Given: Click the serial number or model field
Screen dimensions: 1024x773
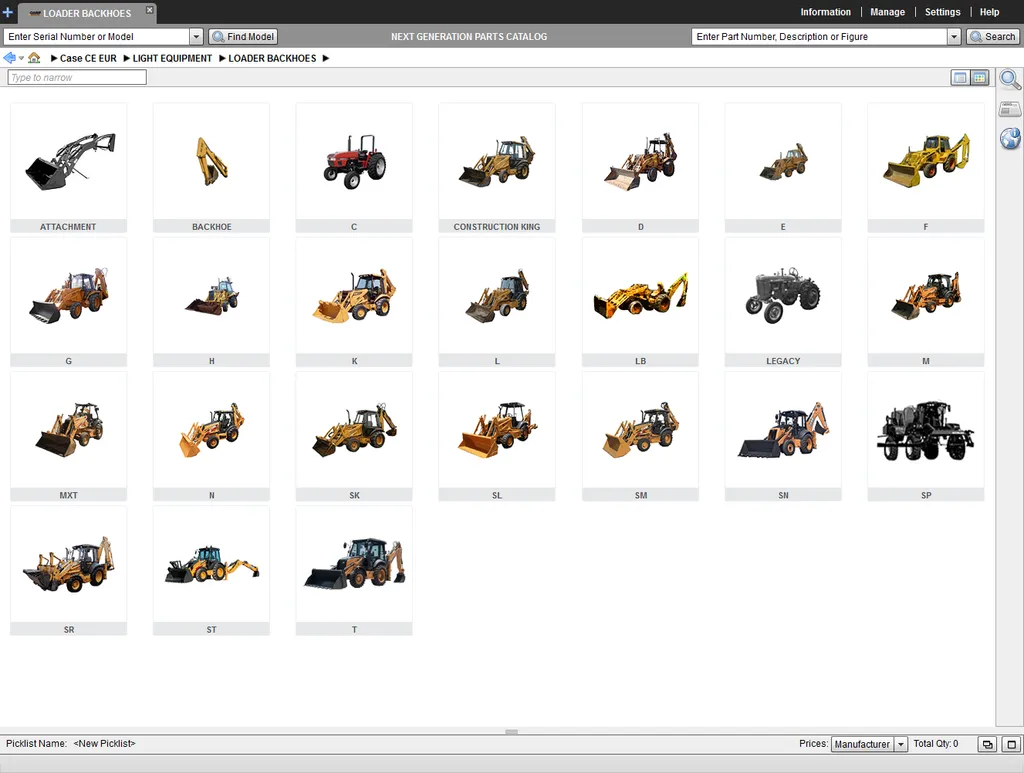Looking at the screenshot, I should pos(97,37).
